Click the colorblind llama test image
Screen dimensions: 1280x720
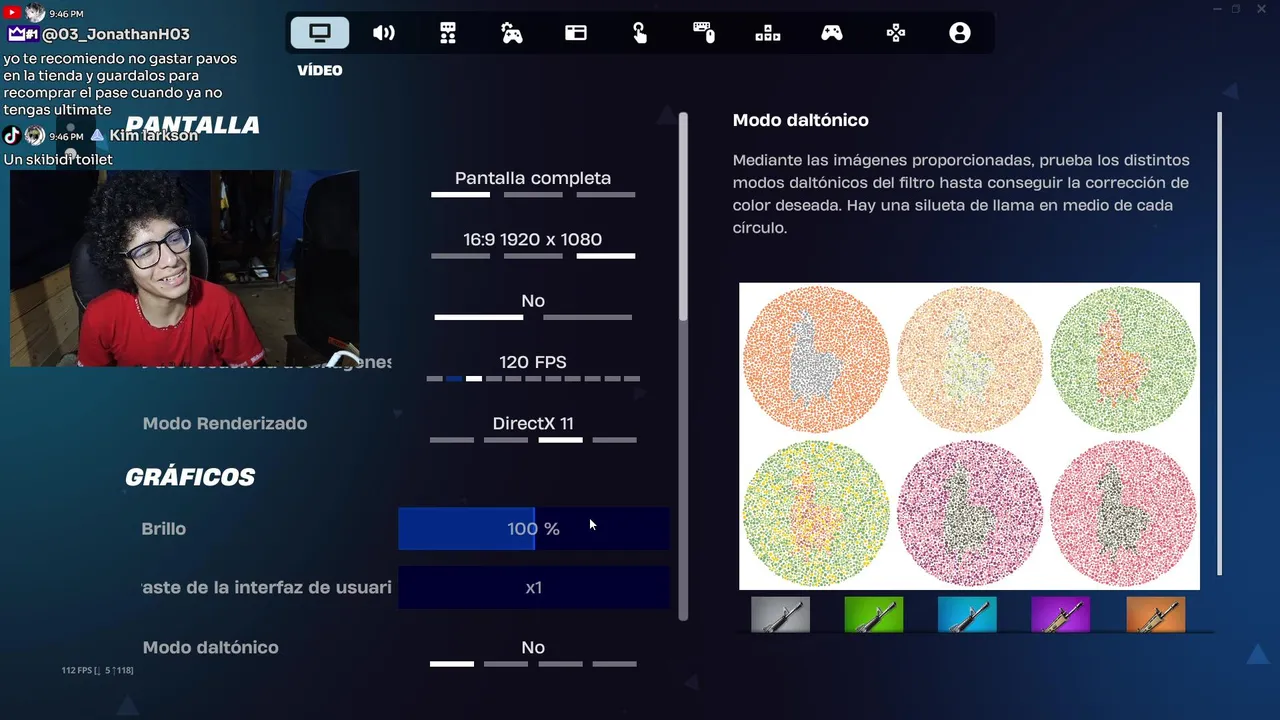969,436
